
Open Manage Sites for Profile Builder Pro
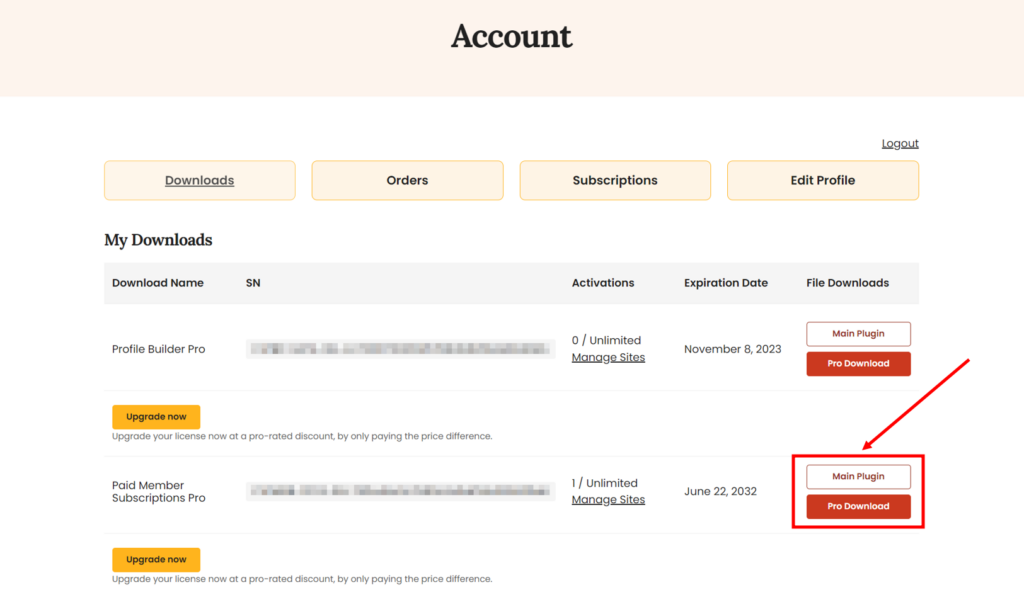[608, 357]
